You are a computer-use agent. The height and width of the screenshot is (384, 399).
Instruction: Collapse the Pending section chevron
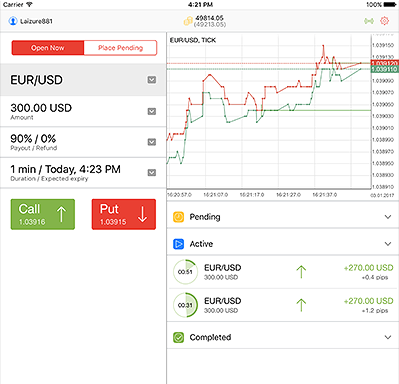(x=388, y=217)
